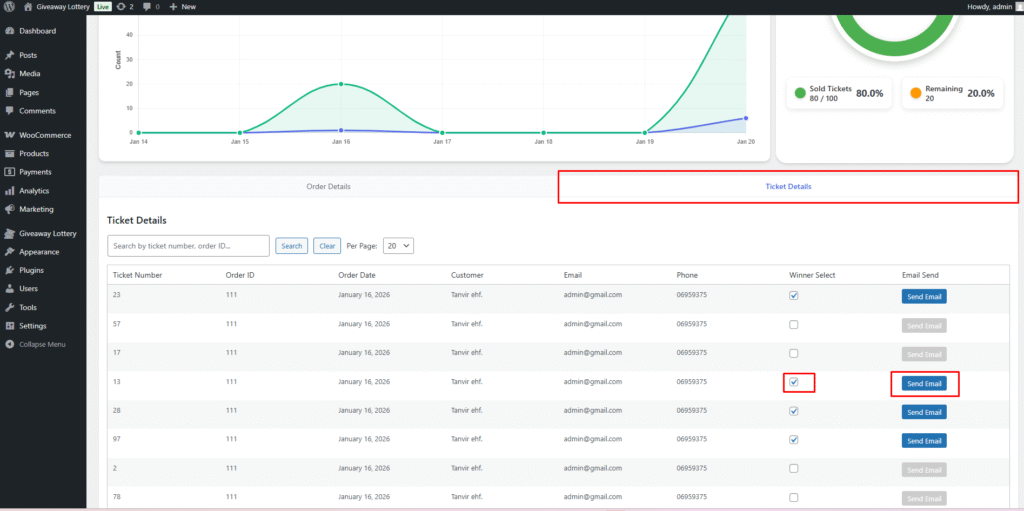Click Send Email for ticket 28
Viewport: 1024px width, 511px height.
pos(923,412)
